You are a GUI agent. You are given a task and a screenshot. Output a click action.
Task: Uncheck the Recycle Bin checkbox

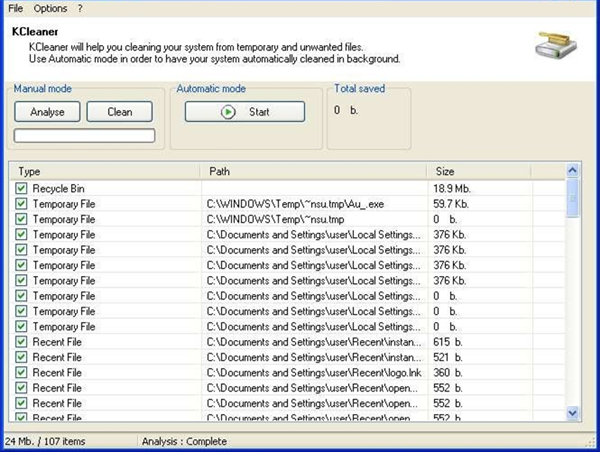21,188
